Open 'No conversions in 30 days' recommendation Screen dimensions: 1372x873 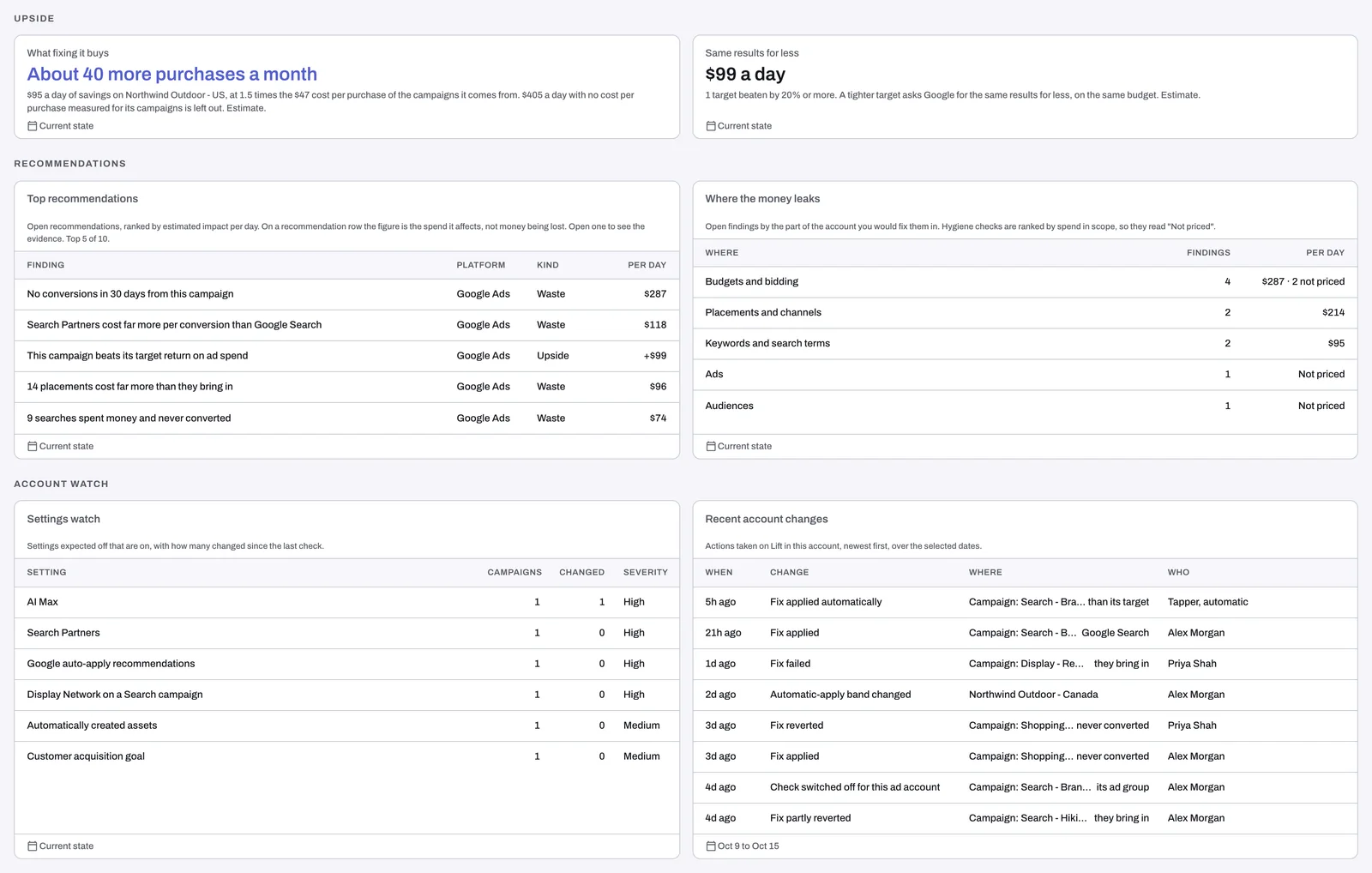[346, 294]
